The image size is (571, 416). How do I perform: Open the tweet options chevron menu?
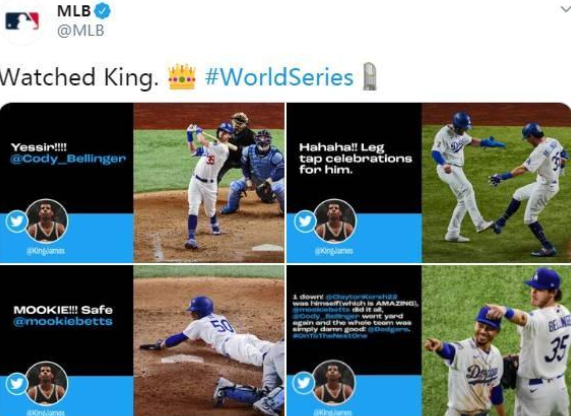point(566,9)
